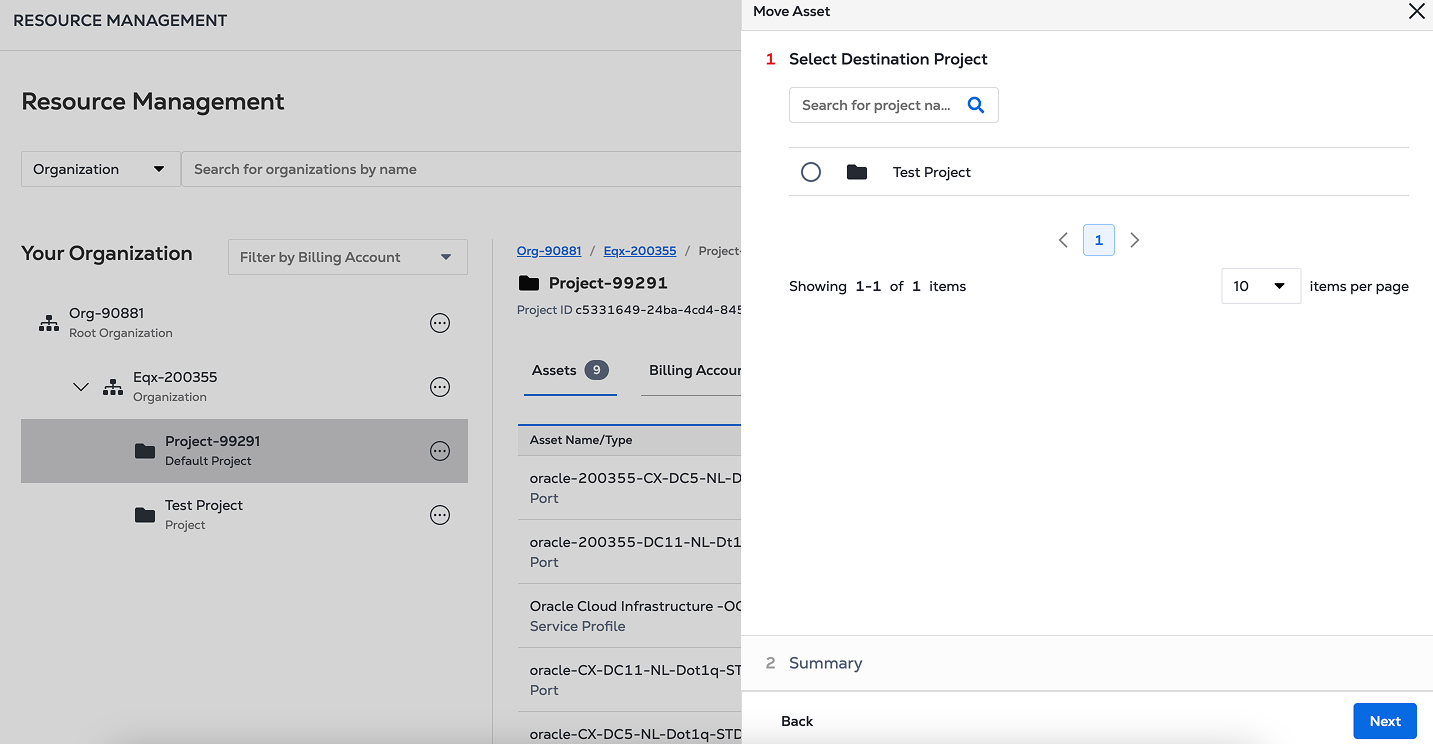Open the Filter by Billing Account dropdown
1433x744 pixels.
coord(347,257)
